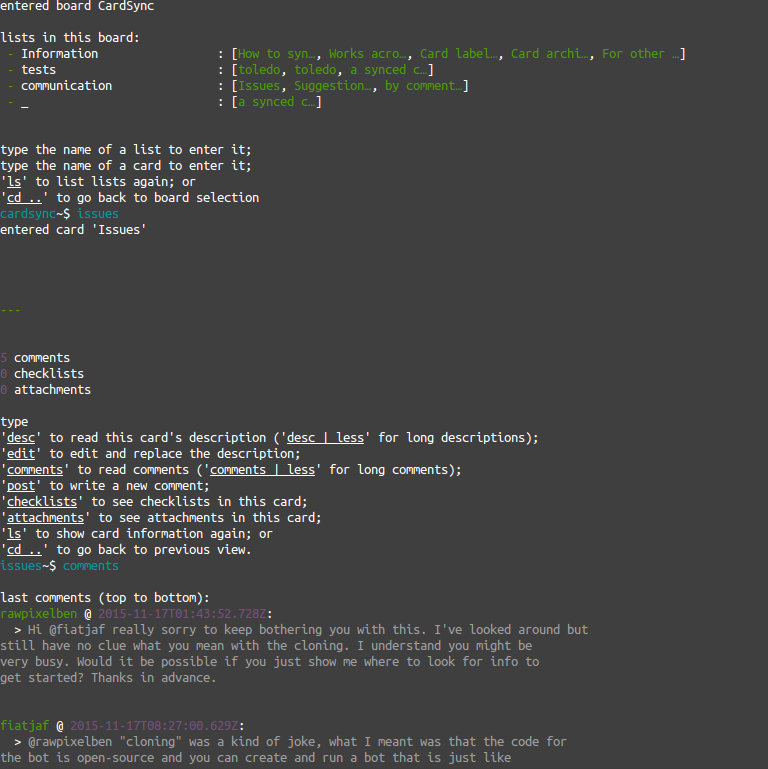The image size is (768, 769).
Task: Click 'cd ..' for board selection
Action: [24, 198]
